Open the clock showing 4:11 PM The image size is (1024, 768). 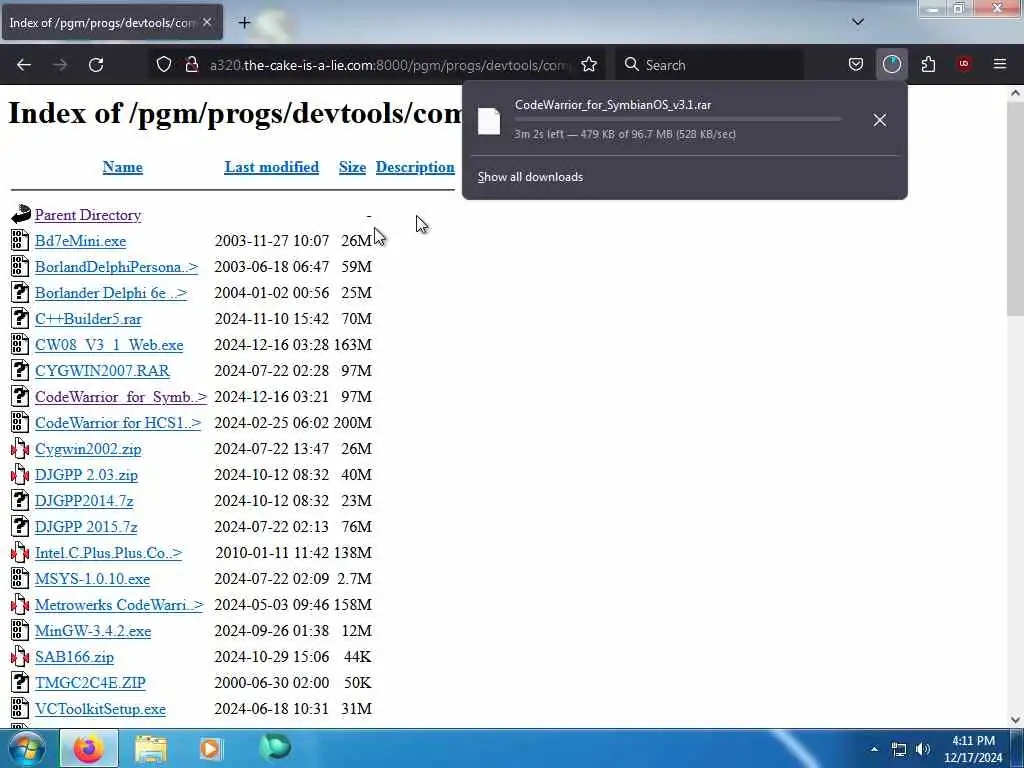pyautogui.click(x=973, y=749)
